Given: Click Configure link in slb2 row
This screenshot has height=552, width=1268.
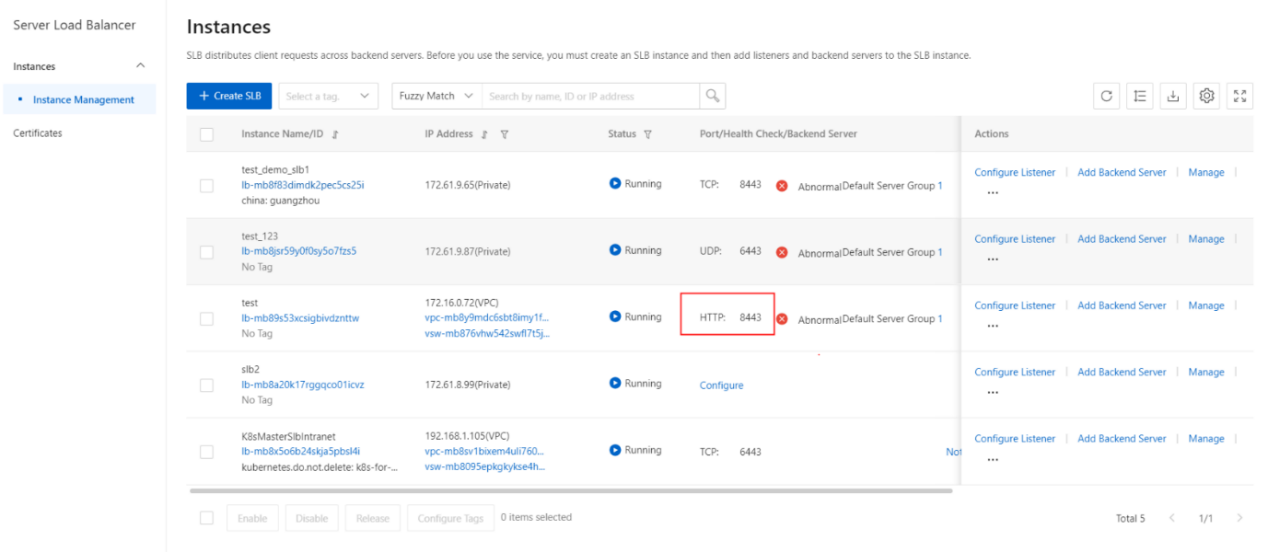Looking at the screenshot, I should coord(721,385).
